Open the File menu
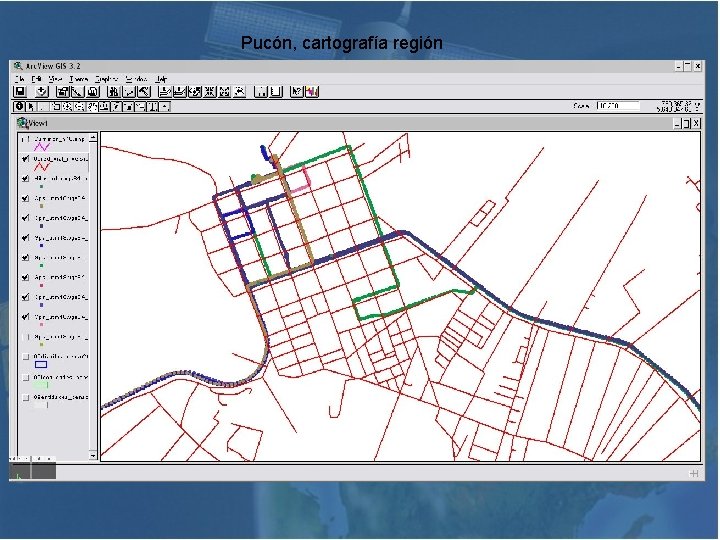The height and width of the screenshot is (540, 720). (x=19, y=79)
